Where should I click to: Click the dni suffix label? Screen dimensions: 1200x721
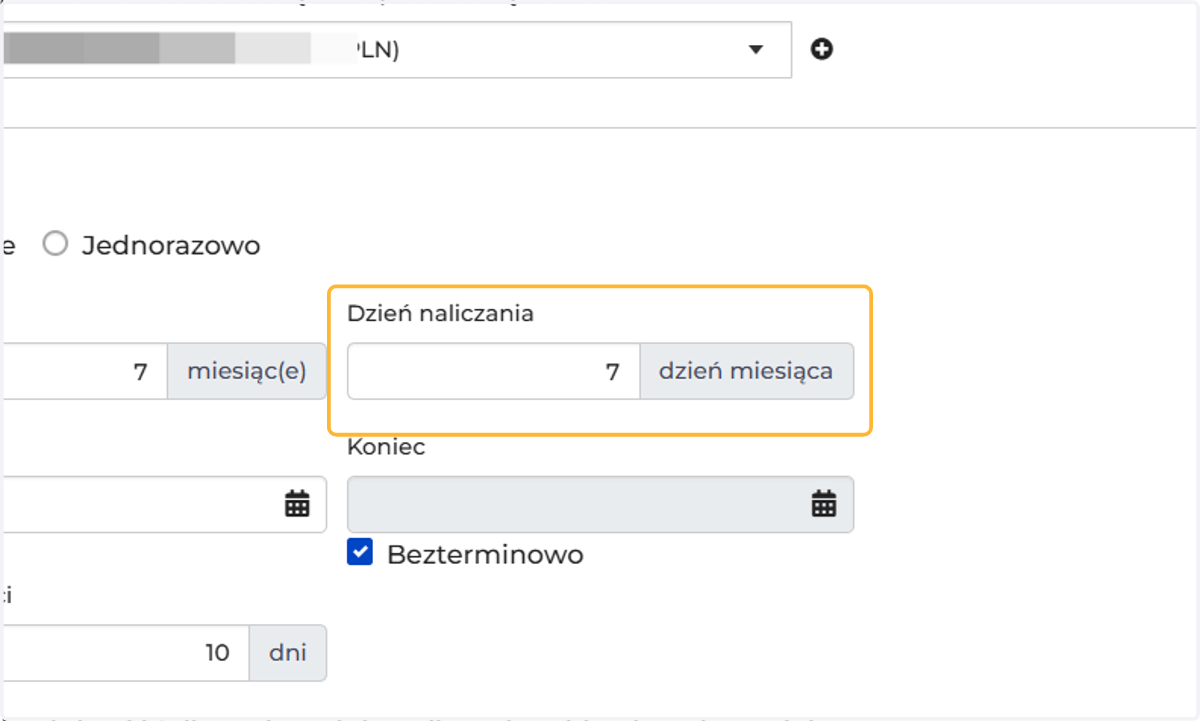[288, 653]
